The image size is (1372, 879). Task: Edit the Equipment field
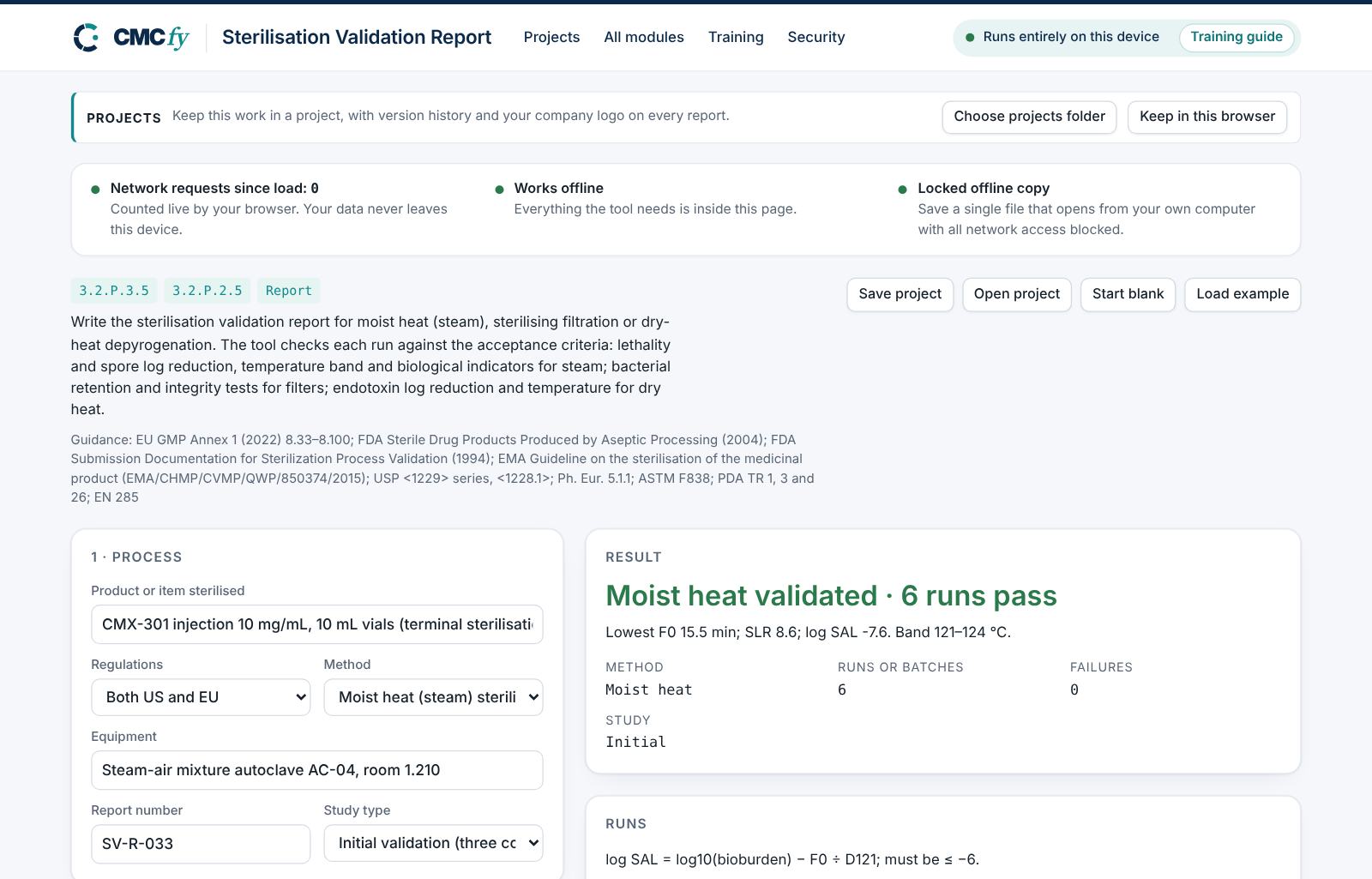pyautogui.click(x=317, y=770)
